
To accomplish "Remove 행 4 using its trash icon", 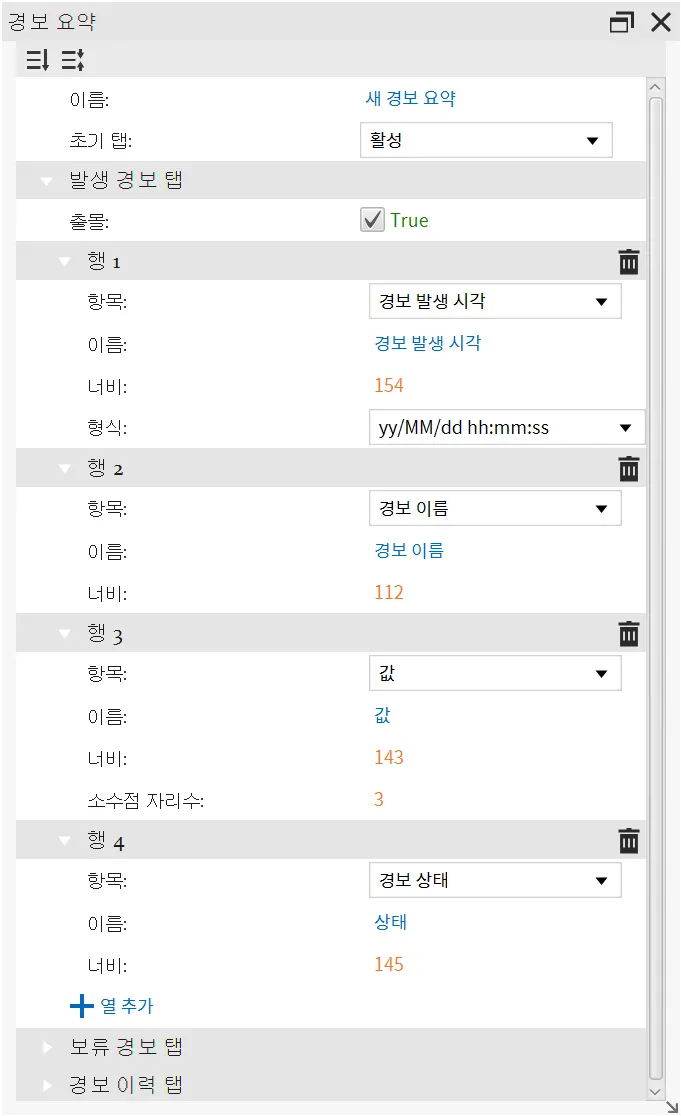I will click(628, 841).
